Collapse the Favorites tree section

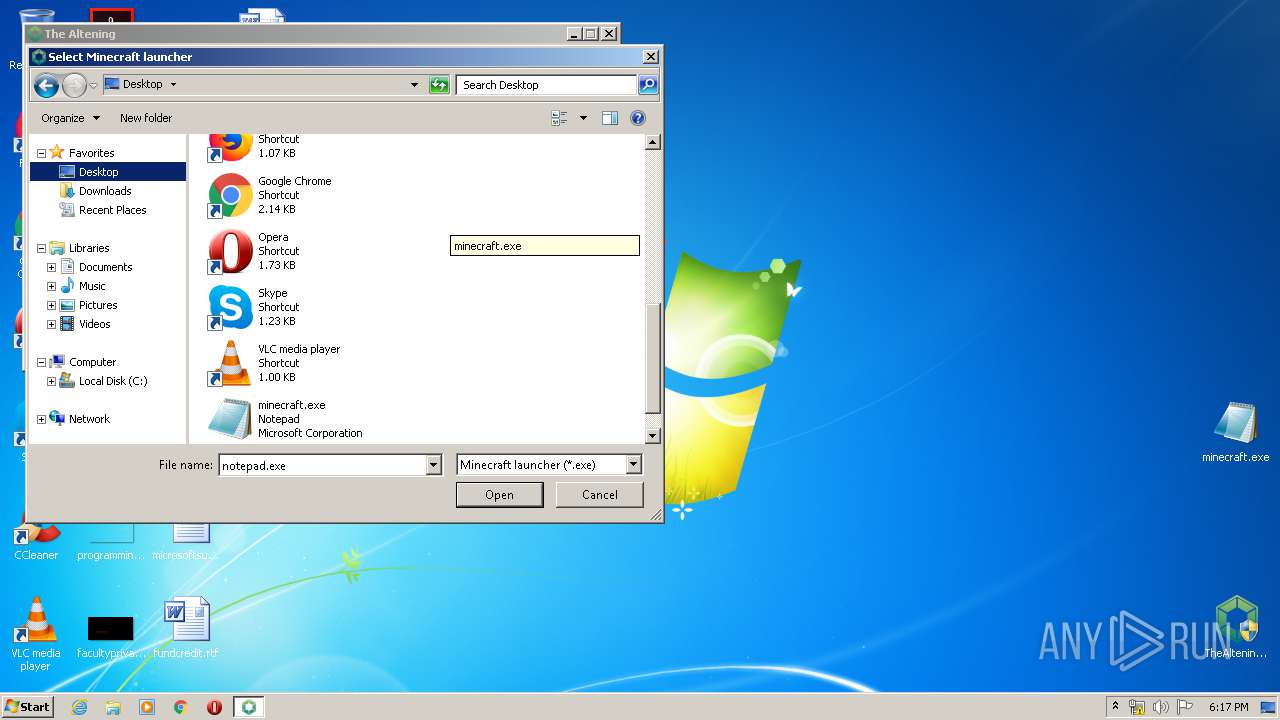tap(41, 153)
